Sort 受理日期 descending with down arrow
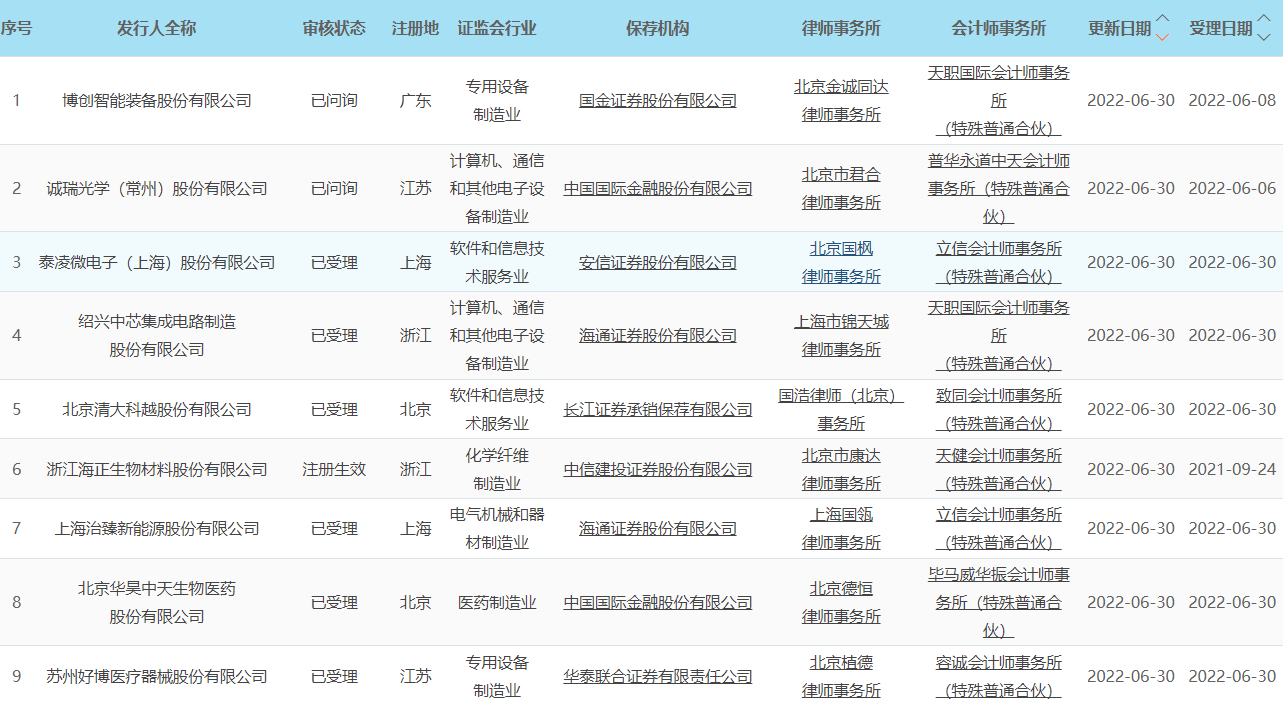Image resolution: width=1283 pixels, height=704 pixels. point(1263,37)
